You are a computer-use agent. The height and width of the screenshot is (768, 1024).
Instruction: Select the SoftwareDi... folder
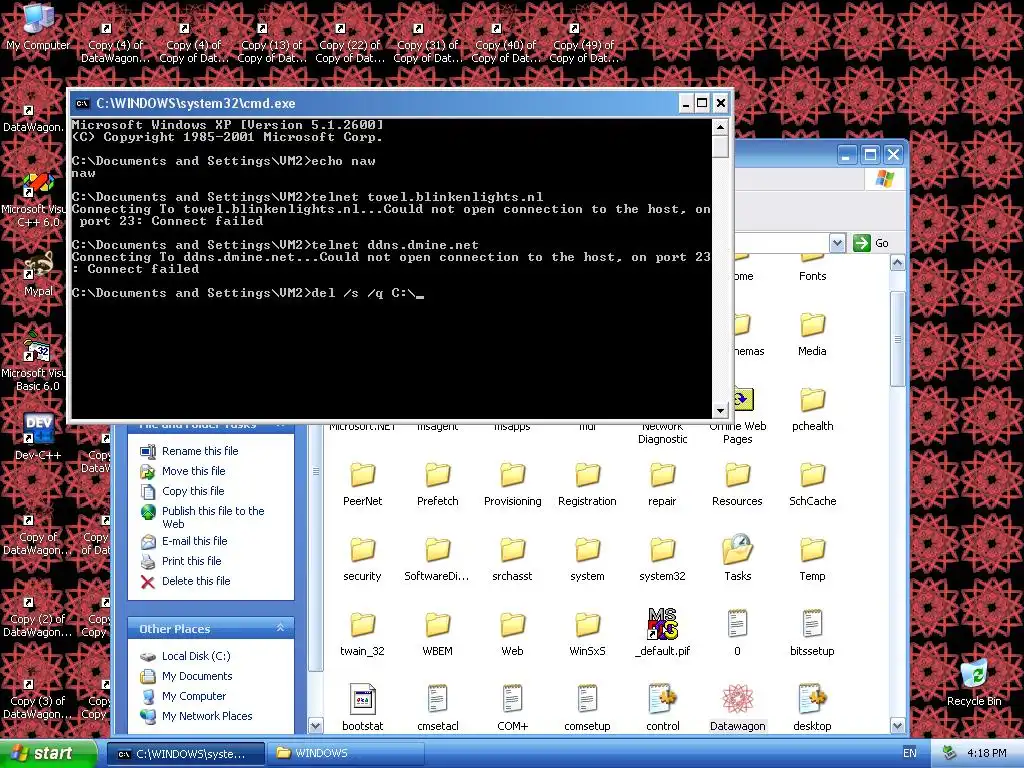pos(437,558)
